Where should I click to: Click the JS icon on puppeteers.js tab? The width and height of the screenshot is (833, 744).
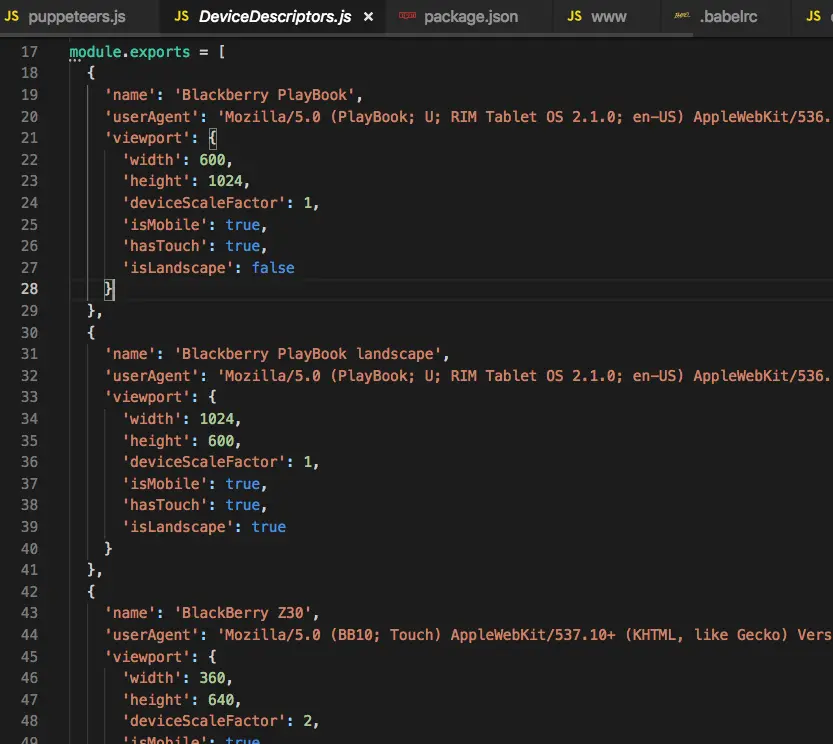tap(12, 16)
